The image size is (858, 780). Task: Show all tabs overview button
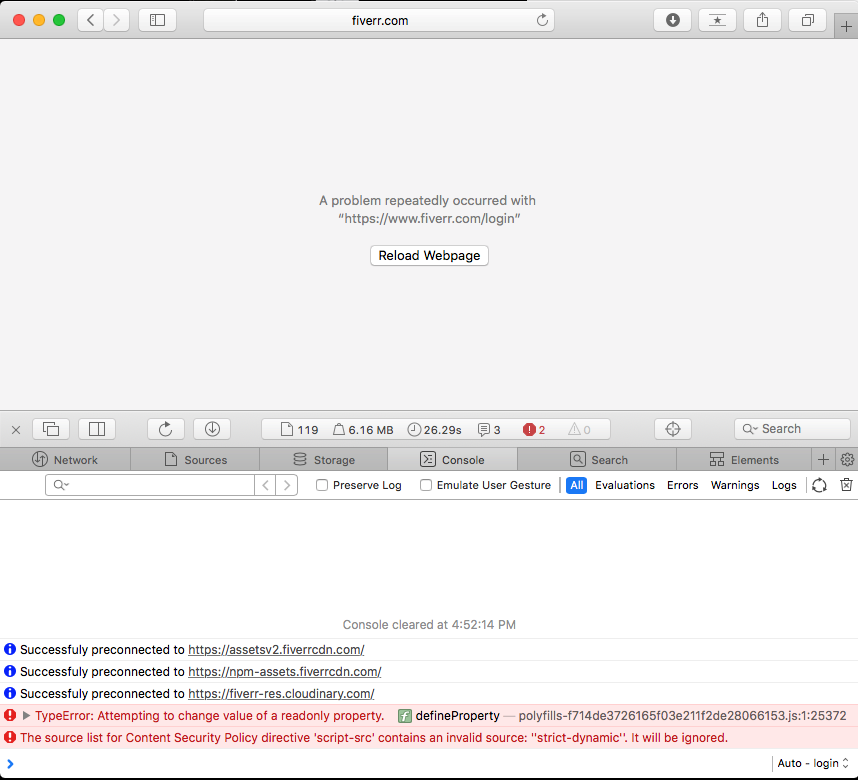(x=807, y=21)
